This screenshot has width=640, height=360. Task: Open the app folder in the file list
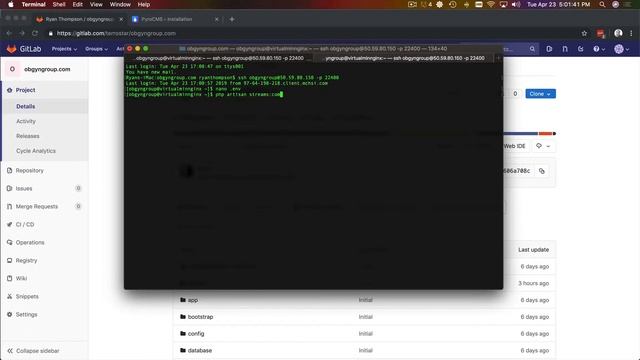click(193, 300)
